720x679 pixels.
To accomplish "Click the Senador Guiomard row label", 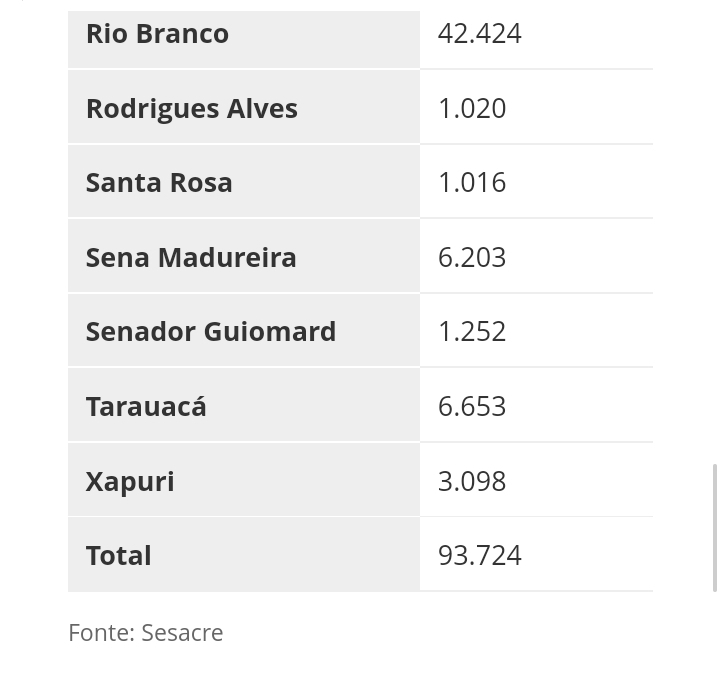I will pos(210,331).
